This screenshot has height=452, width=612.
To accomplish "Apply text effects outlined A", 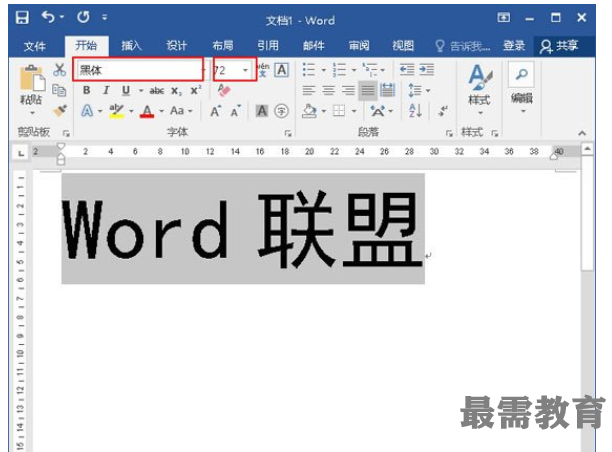I will (x=87, y=111).
